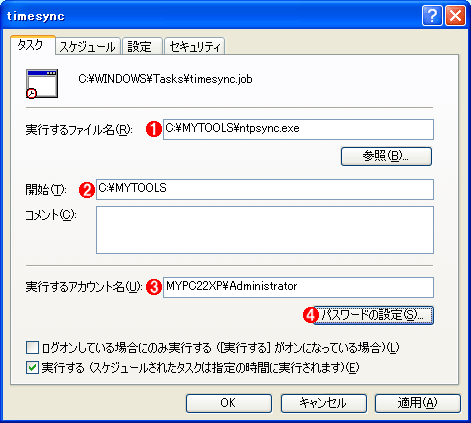Select the タスク tab
This screenshot has width=471, height=423.
(32, 45)
